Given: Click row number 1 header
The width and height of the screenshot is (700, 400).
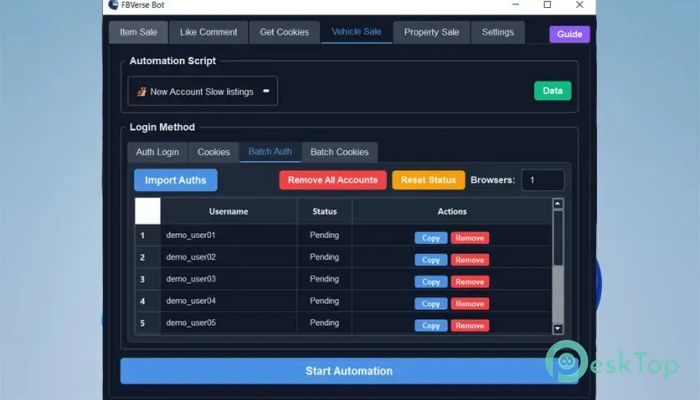Looking at the screenshot, I should coord(148,235).
